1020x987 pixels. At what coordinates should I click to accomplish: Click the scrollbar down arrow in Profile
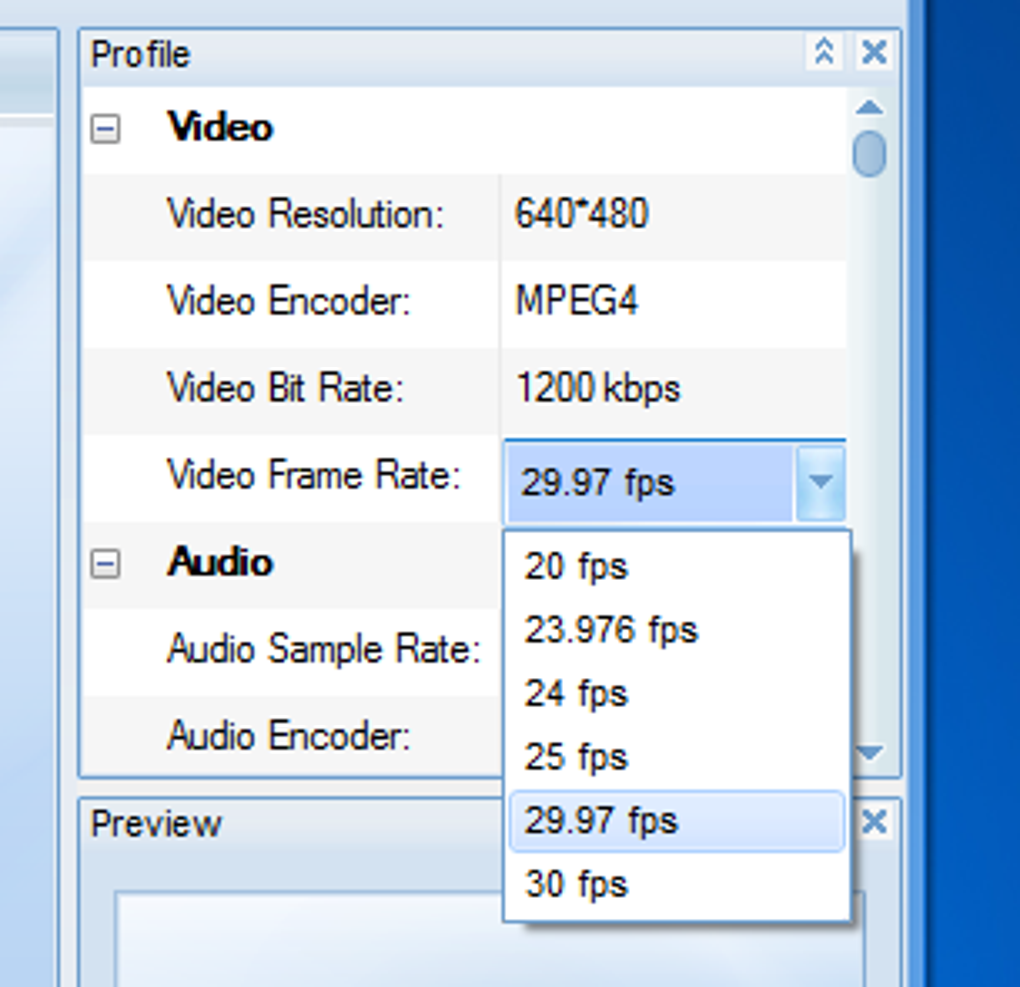(869, 753)
